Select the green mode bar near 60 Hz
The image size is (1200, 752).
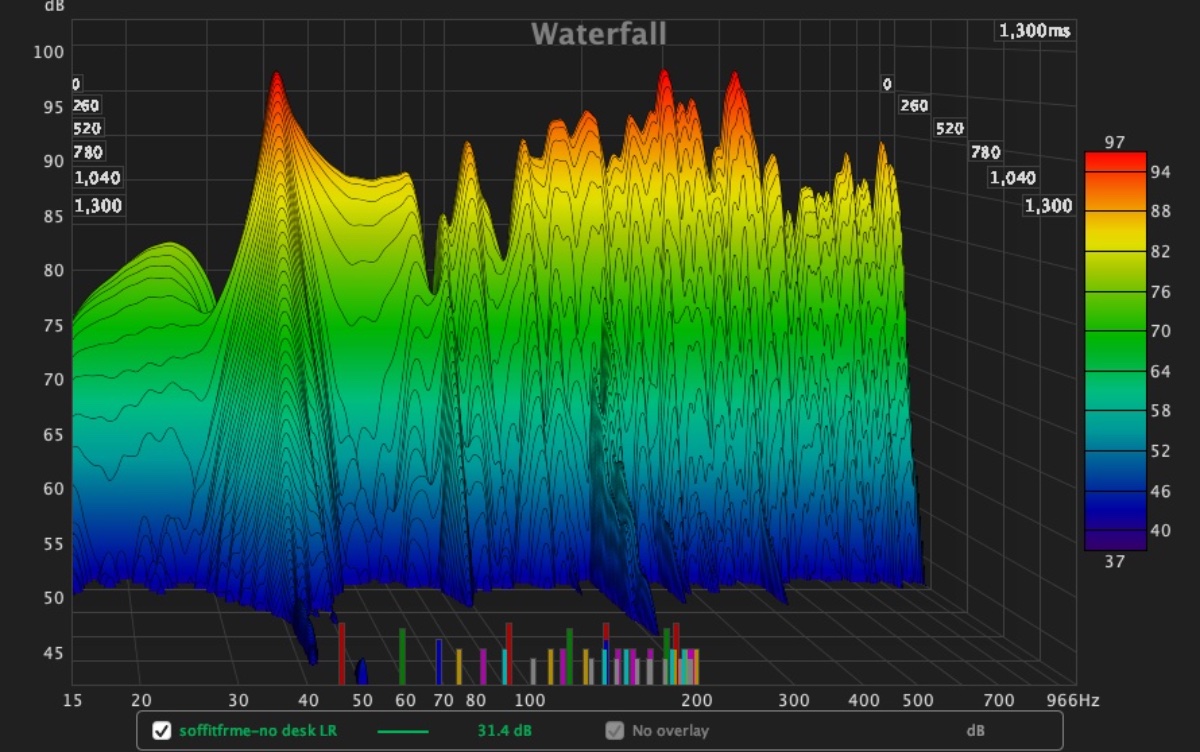click(402, 655)
